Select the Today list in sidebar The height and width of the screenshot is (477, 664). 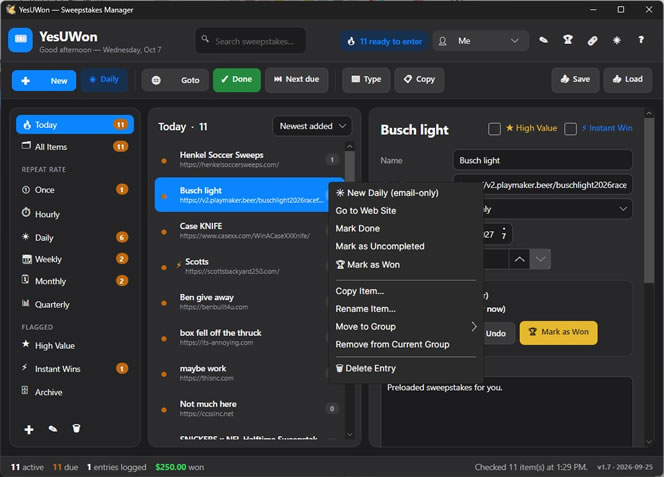coord(75,125)
